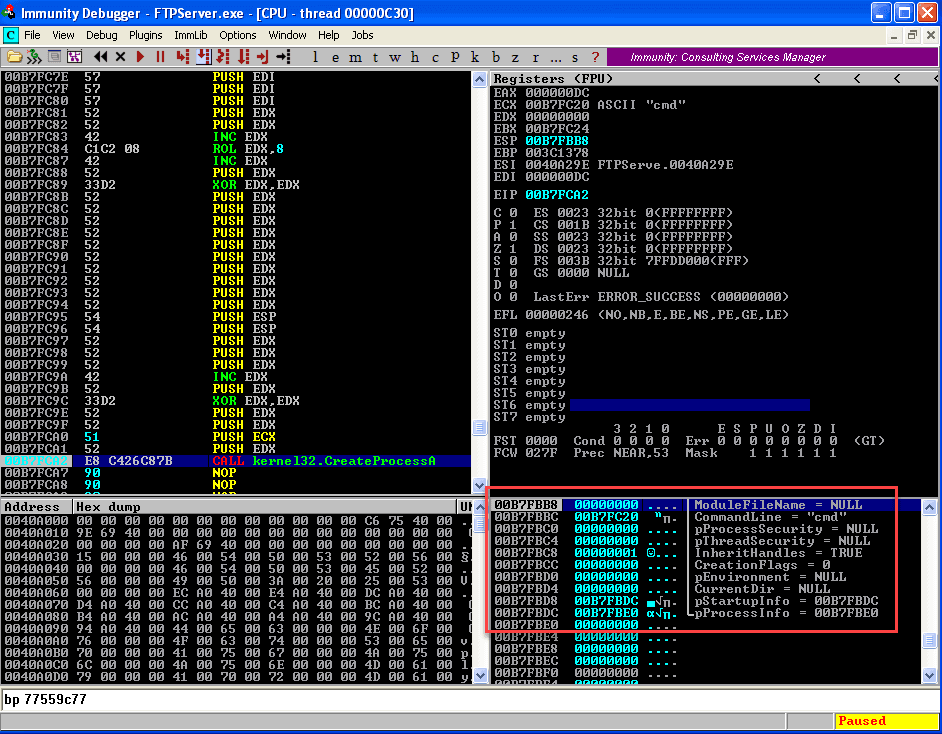
Task: Click the Step over icon
Action: pyautogui.click(x=204, y=57)
